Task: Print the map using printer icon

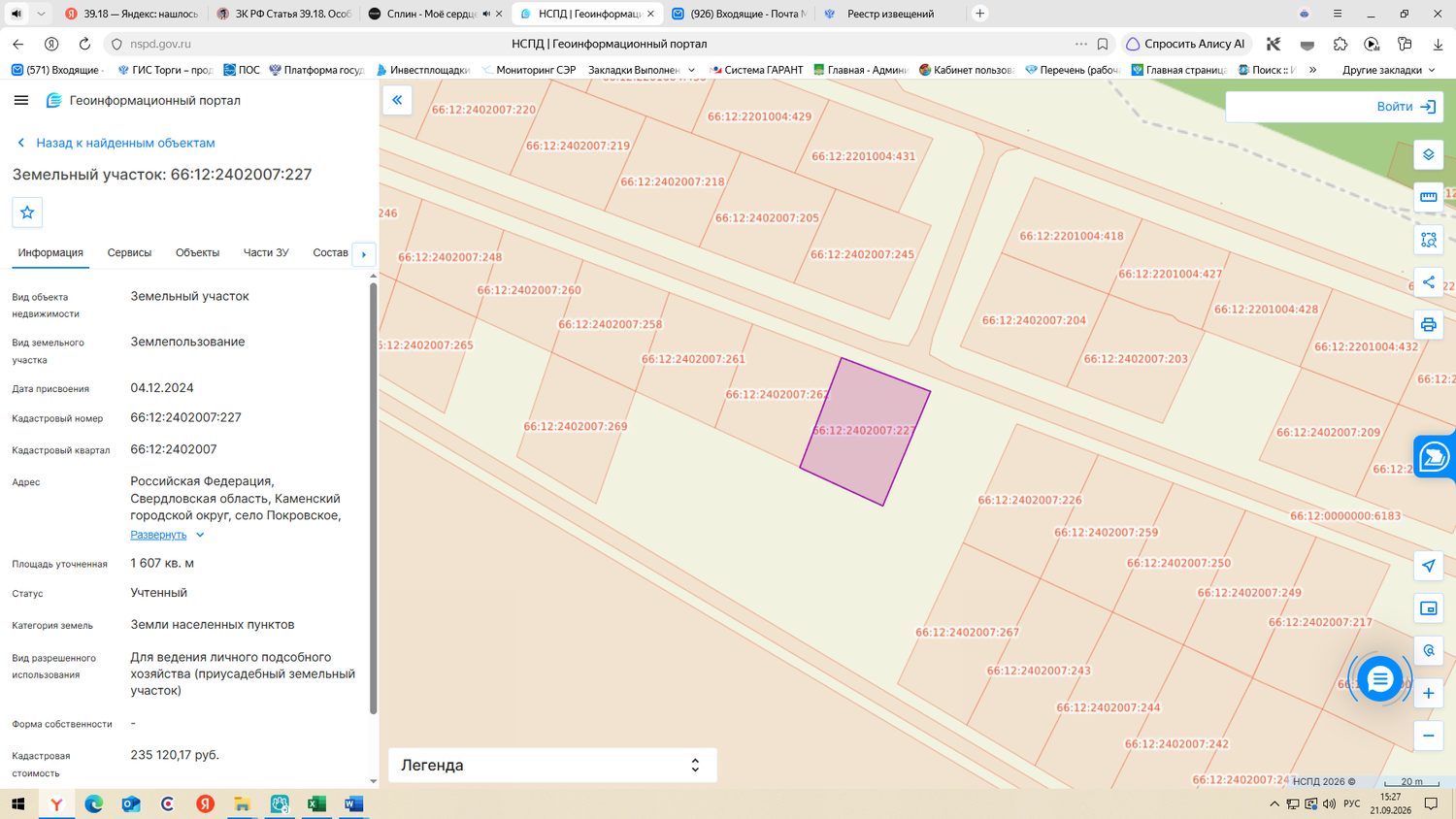Action: (1428, 324)
